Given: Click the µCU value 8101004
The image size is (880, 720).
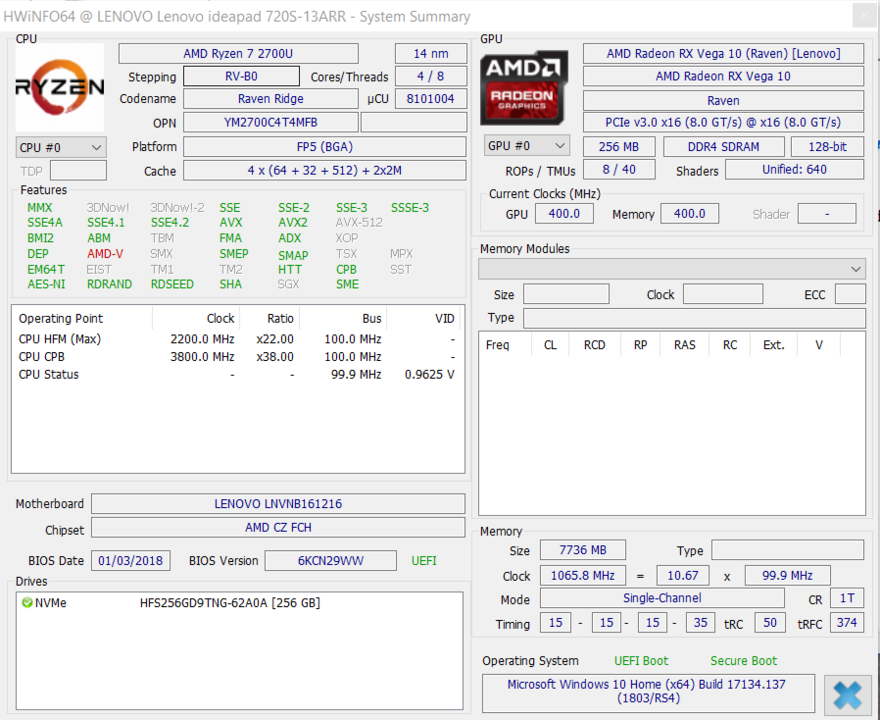Looking at the screenshot, I should click(430, 99).
